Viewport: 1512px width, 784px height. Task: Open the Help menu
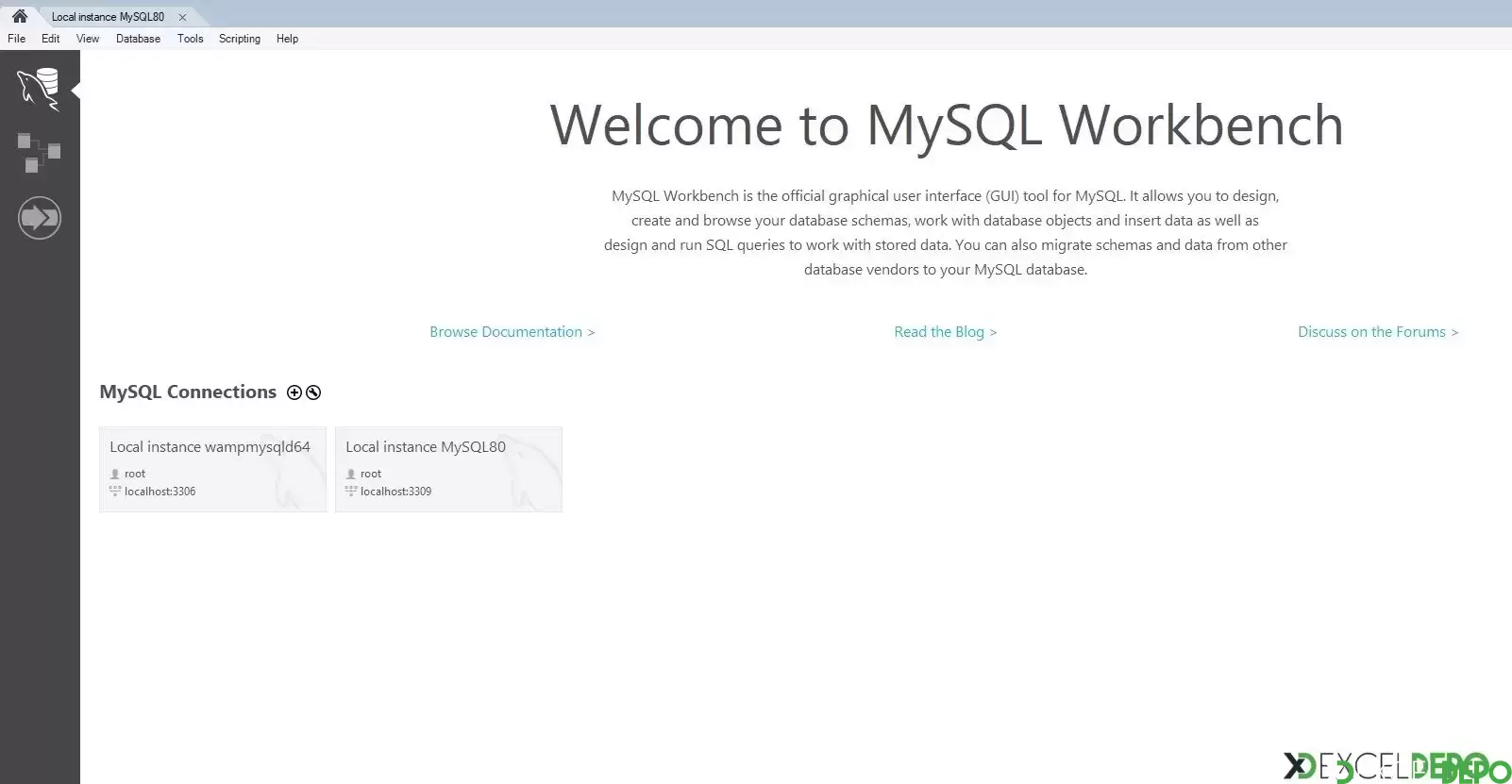tap(287, 39)
